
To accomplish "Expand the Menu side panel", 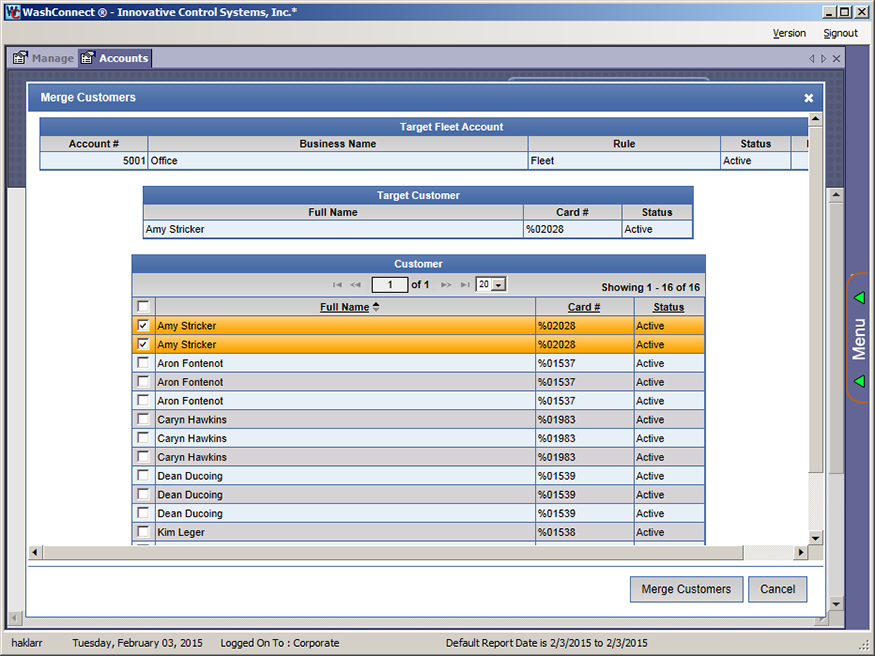I will click(858, 339).
